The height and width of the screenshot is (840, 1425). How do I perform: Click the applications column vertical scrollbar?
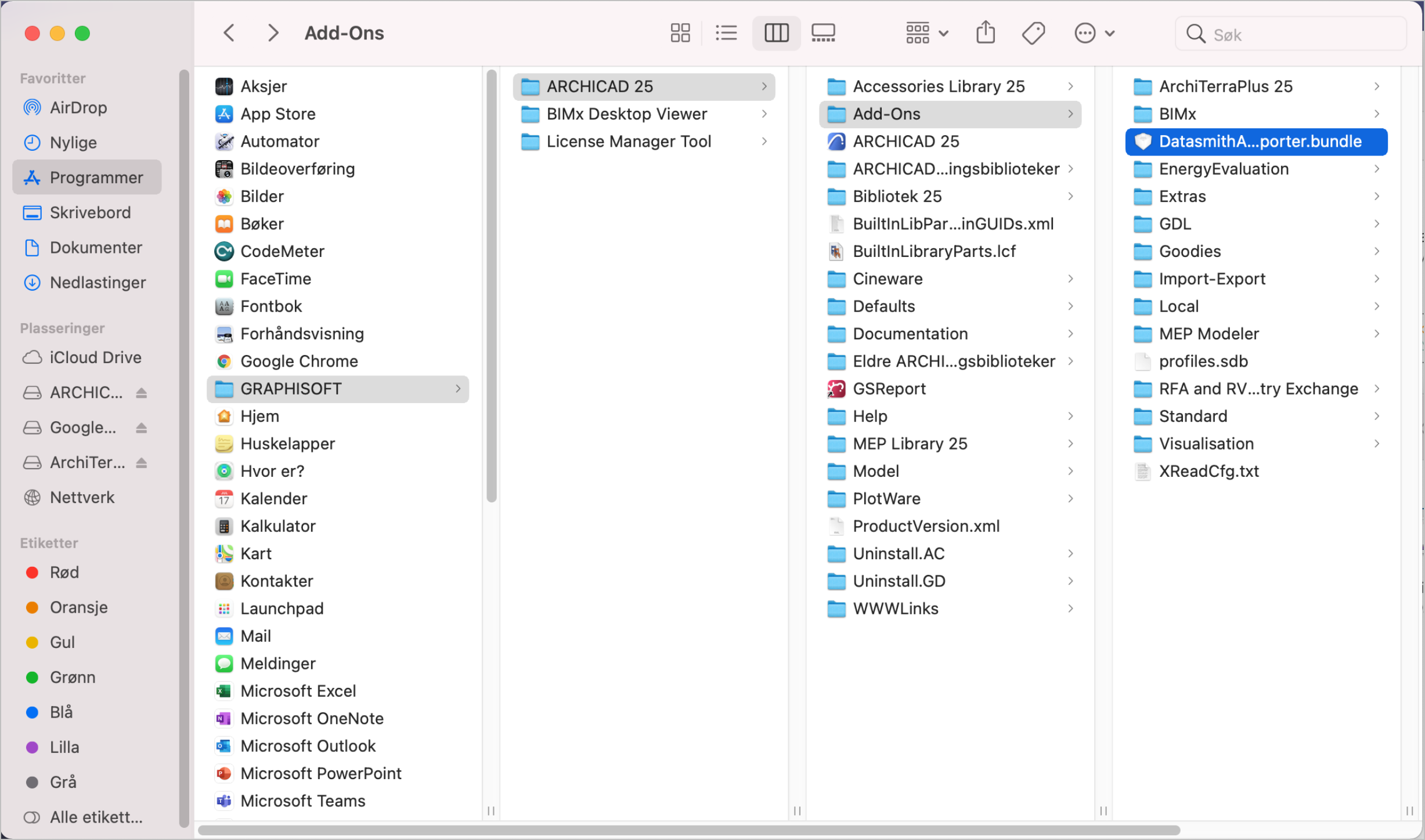pyautogui.click(x=491, y=285)
